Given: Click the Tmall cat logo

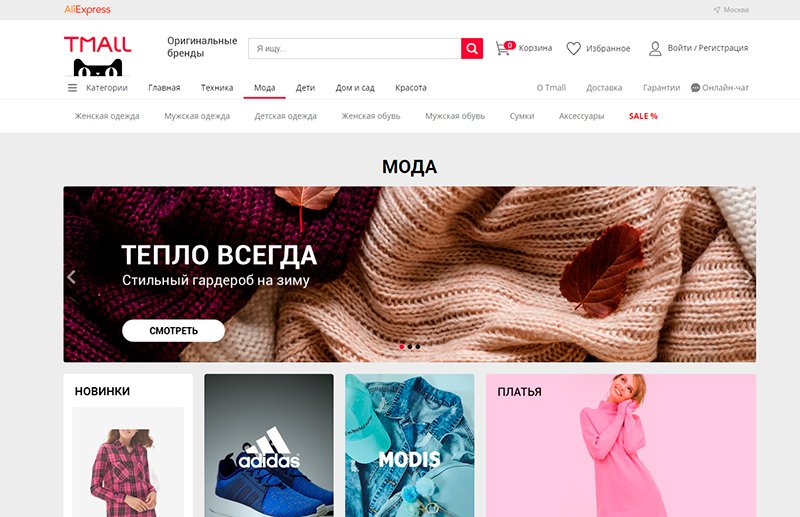Looking at the screenshot, I should (97, 56).
